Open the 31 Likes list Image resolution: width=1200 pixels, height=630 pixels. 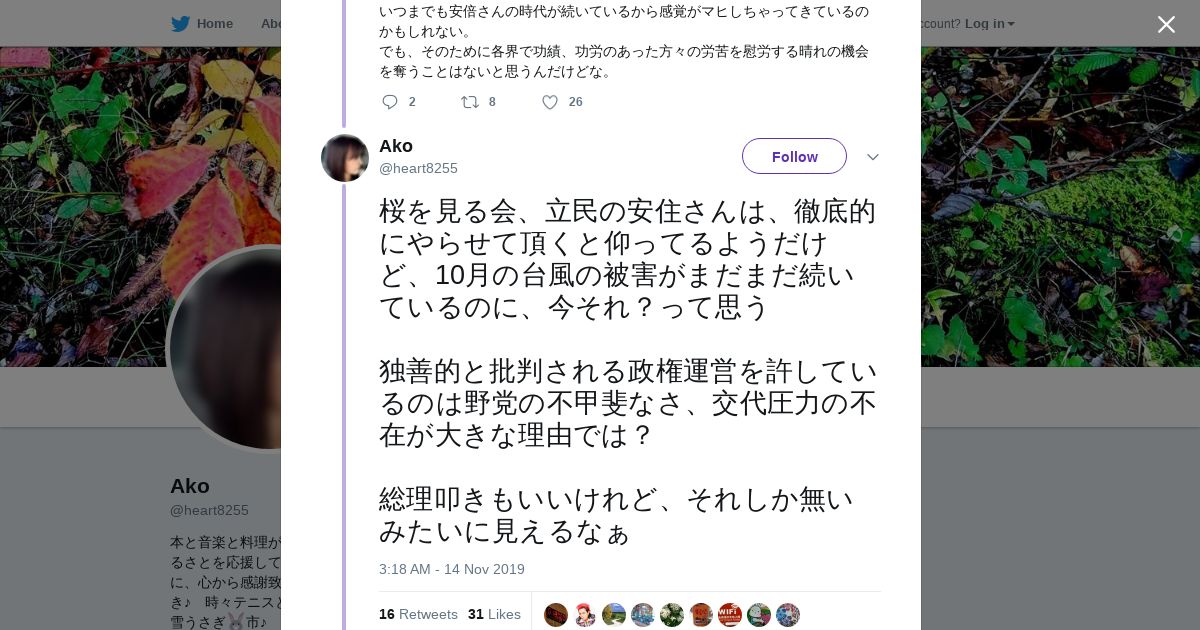pyautogui.click(x=494, y=614)
